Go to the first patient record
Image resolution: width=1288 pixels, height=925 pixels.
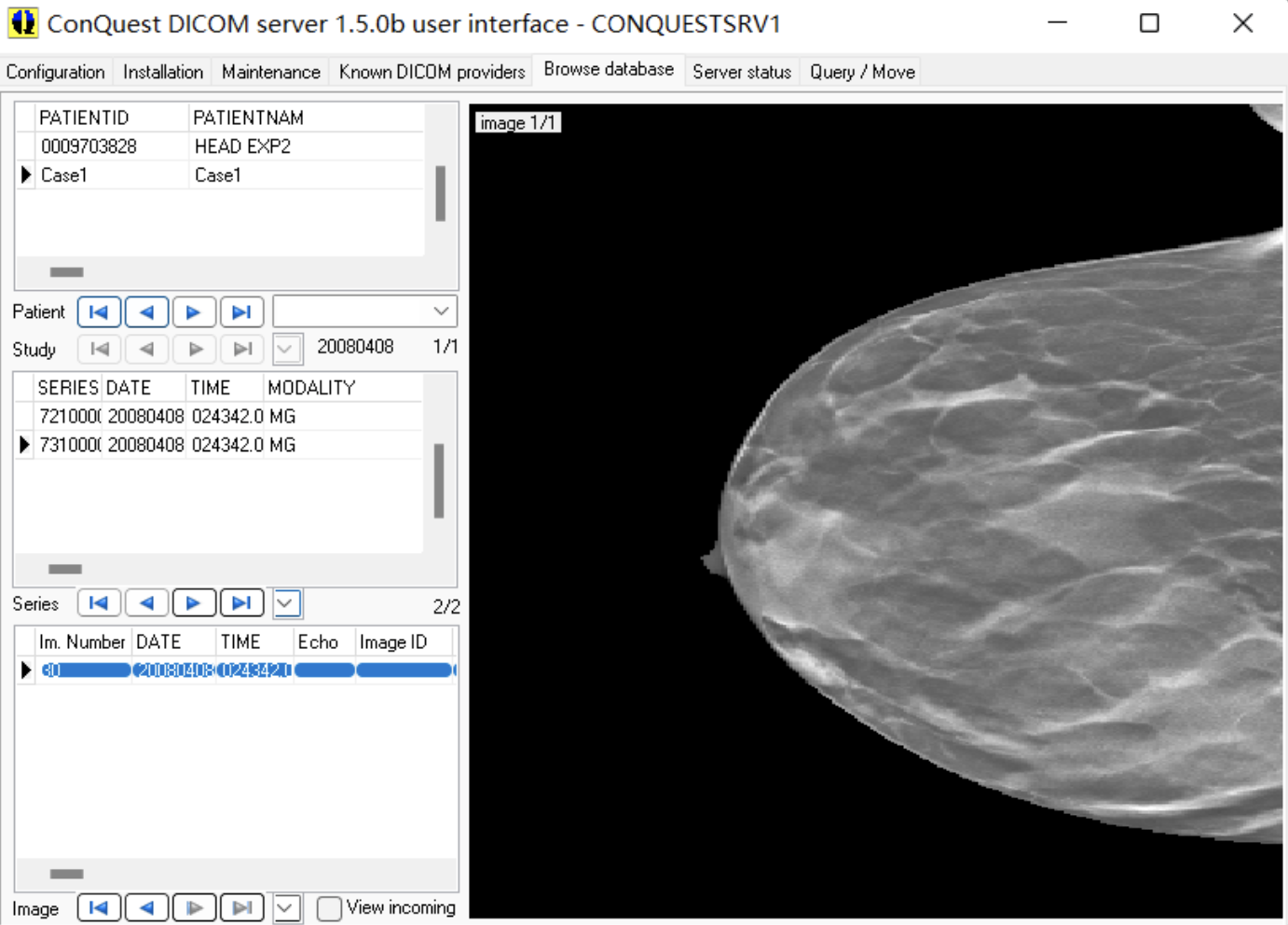[x=99, y=311]
